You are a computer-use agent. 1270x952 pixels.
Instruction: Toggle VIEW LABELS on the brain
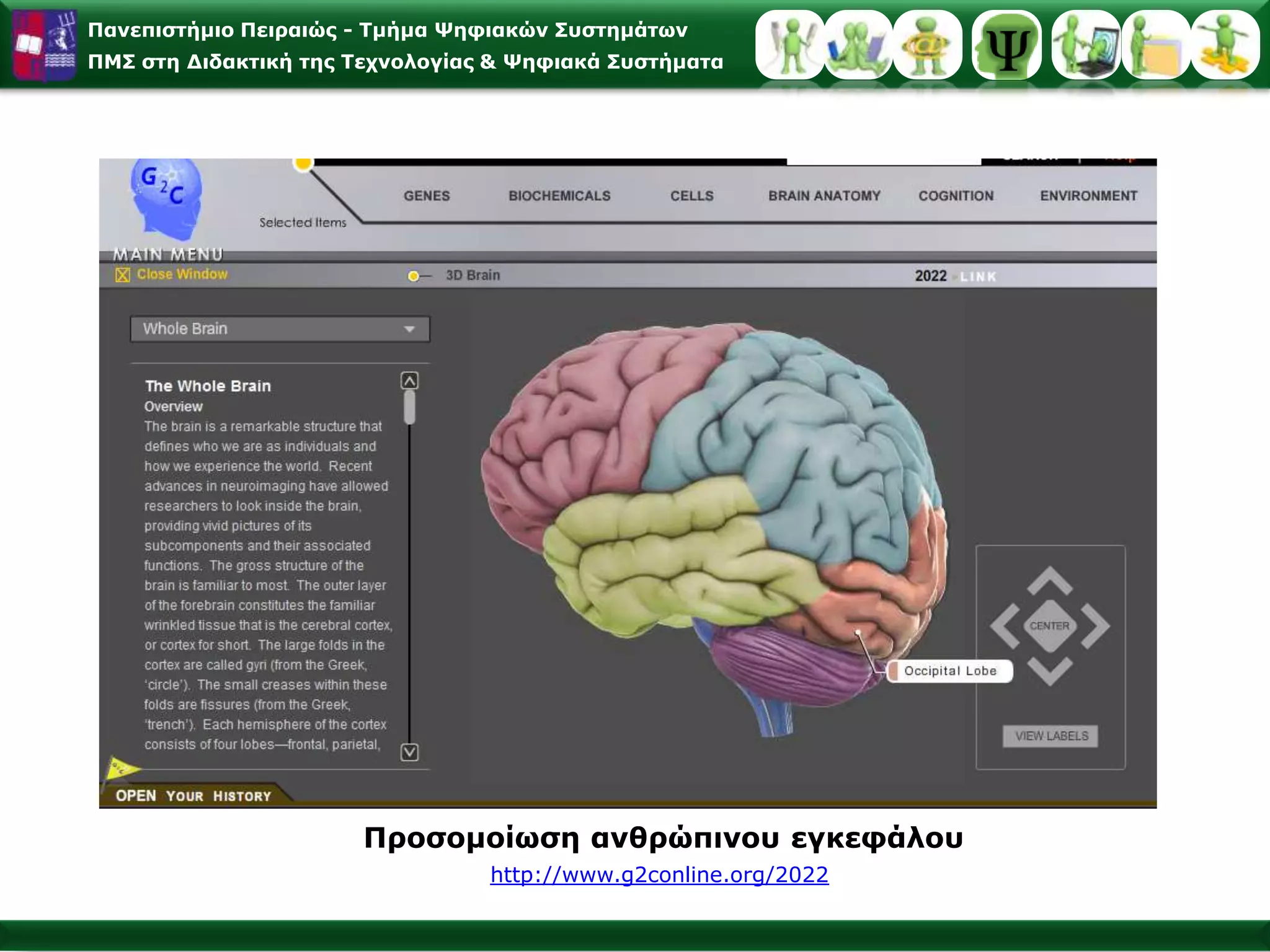pos(1050,736)
